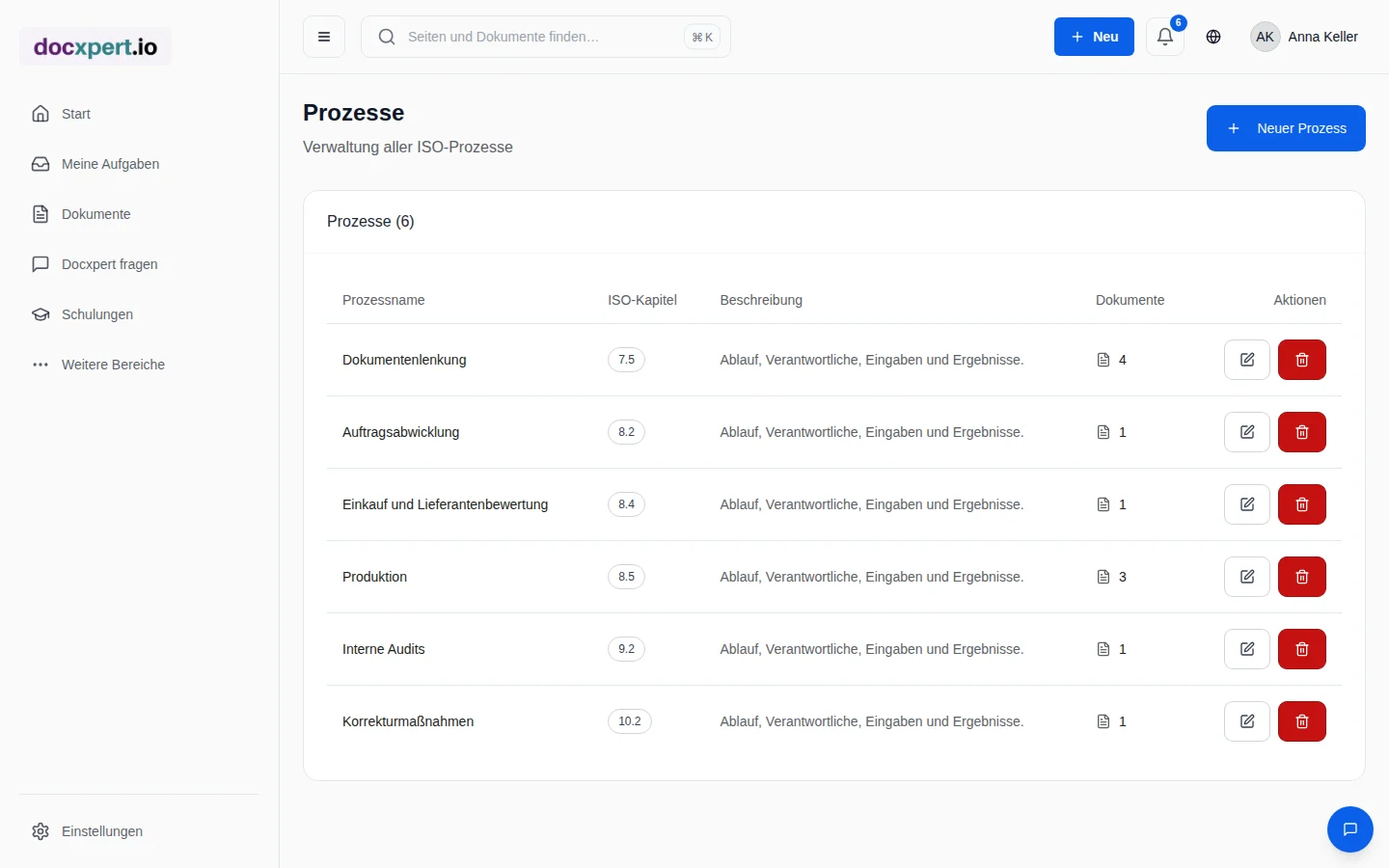Open Schulungen in the sidebar
The width and height of the screenshot is (1389, 868).
tap(139, 314)
